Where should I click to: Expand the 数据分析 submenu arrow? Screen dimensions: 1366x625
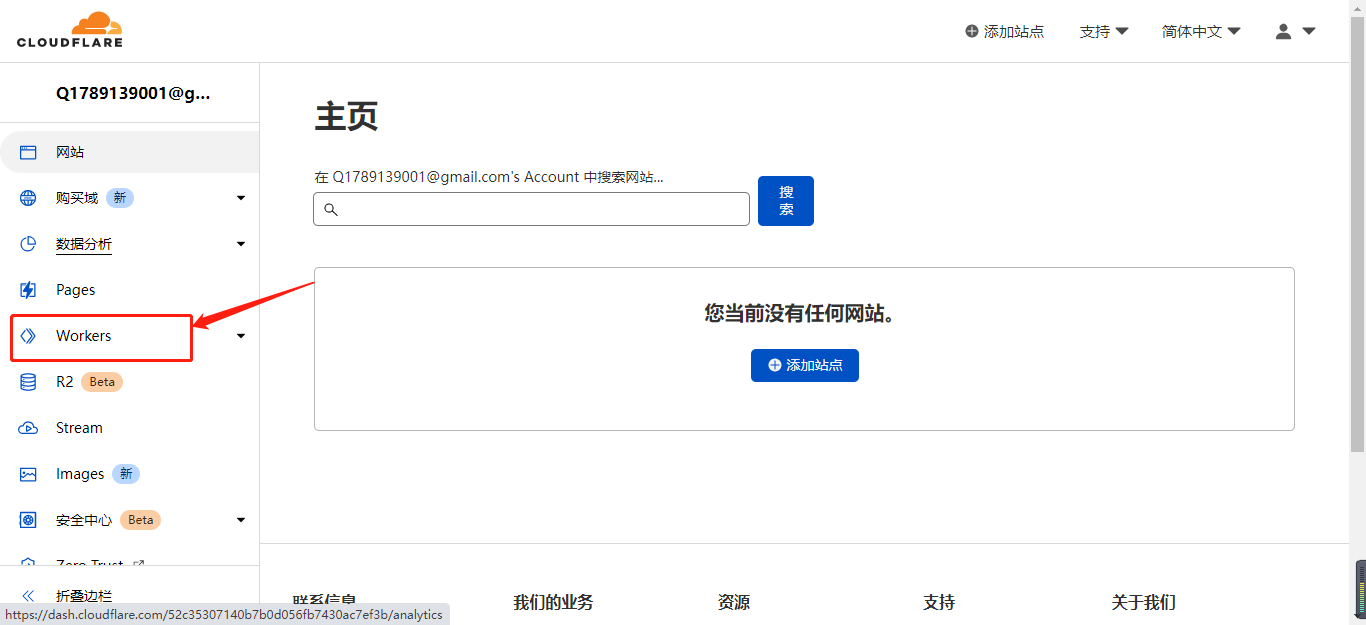[x=241, y=244]
